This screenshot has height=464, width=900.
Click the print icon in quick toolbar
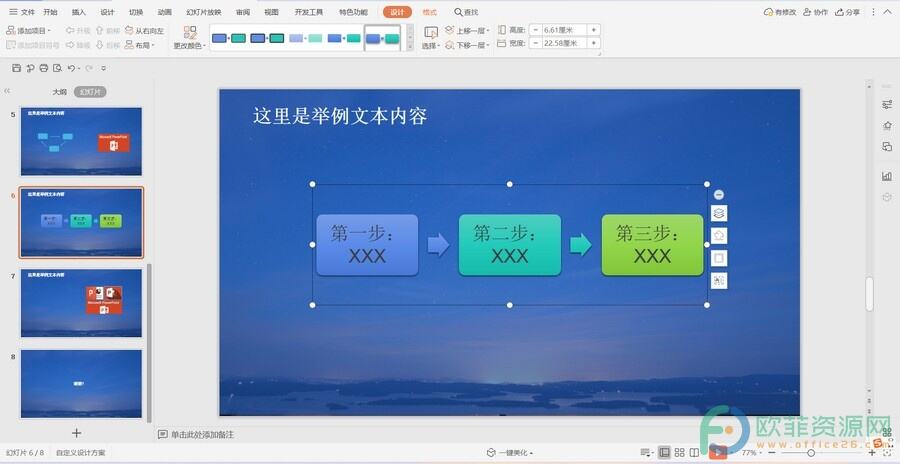(x=44, y=68)
